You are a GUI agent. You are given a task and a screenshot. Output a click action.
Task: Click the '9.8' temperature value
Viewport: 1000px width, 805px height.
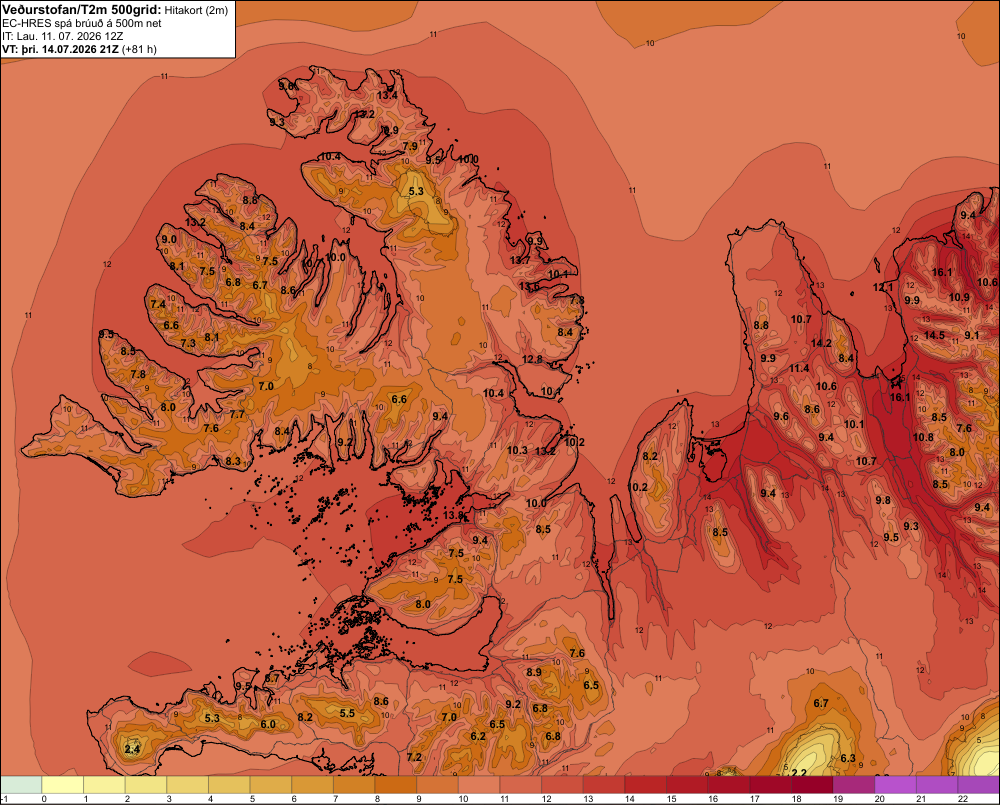tap(883, 501)
